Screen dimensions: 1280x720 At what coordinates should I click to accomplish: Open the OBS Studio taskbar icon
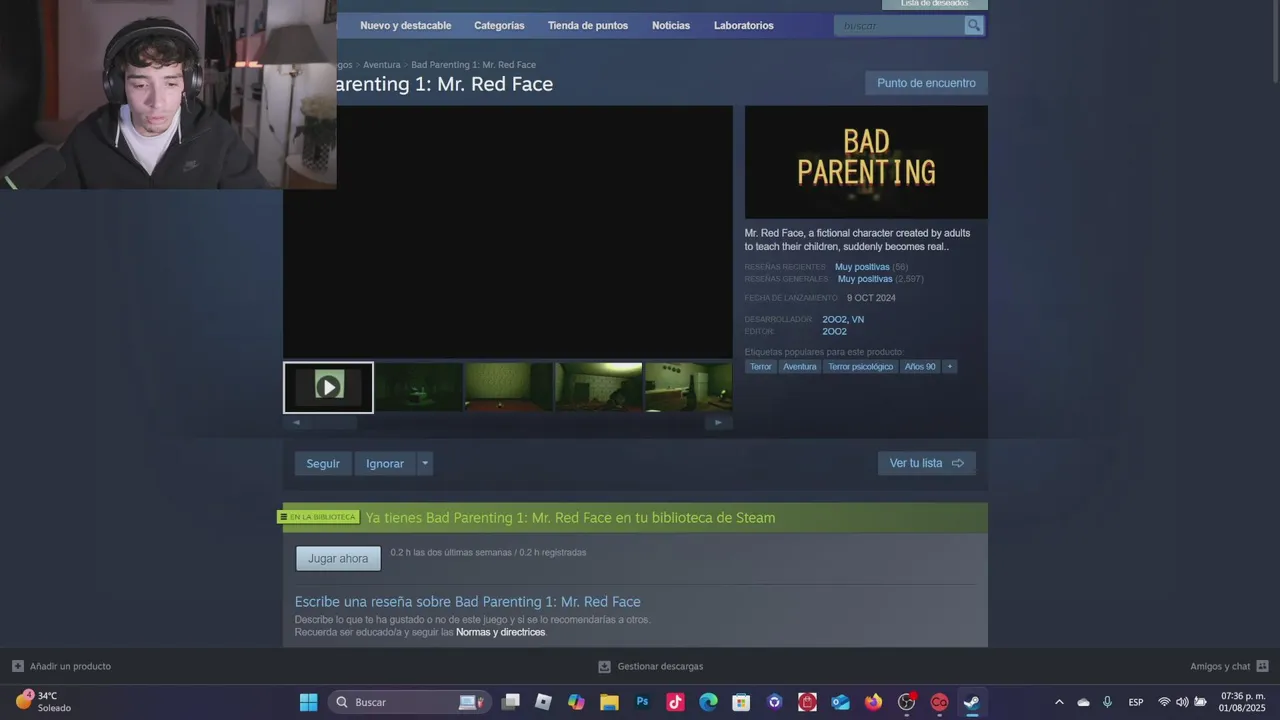(x=906, y=702)
